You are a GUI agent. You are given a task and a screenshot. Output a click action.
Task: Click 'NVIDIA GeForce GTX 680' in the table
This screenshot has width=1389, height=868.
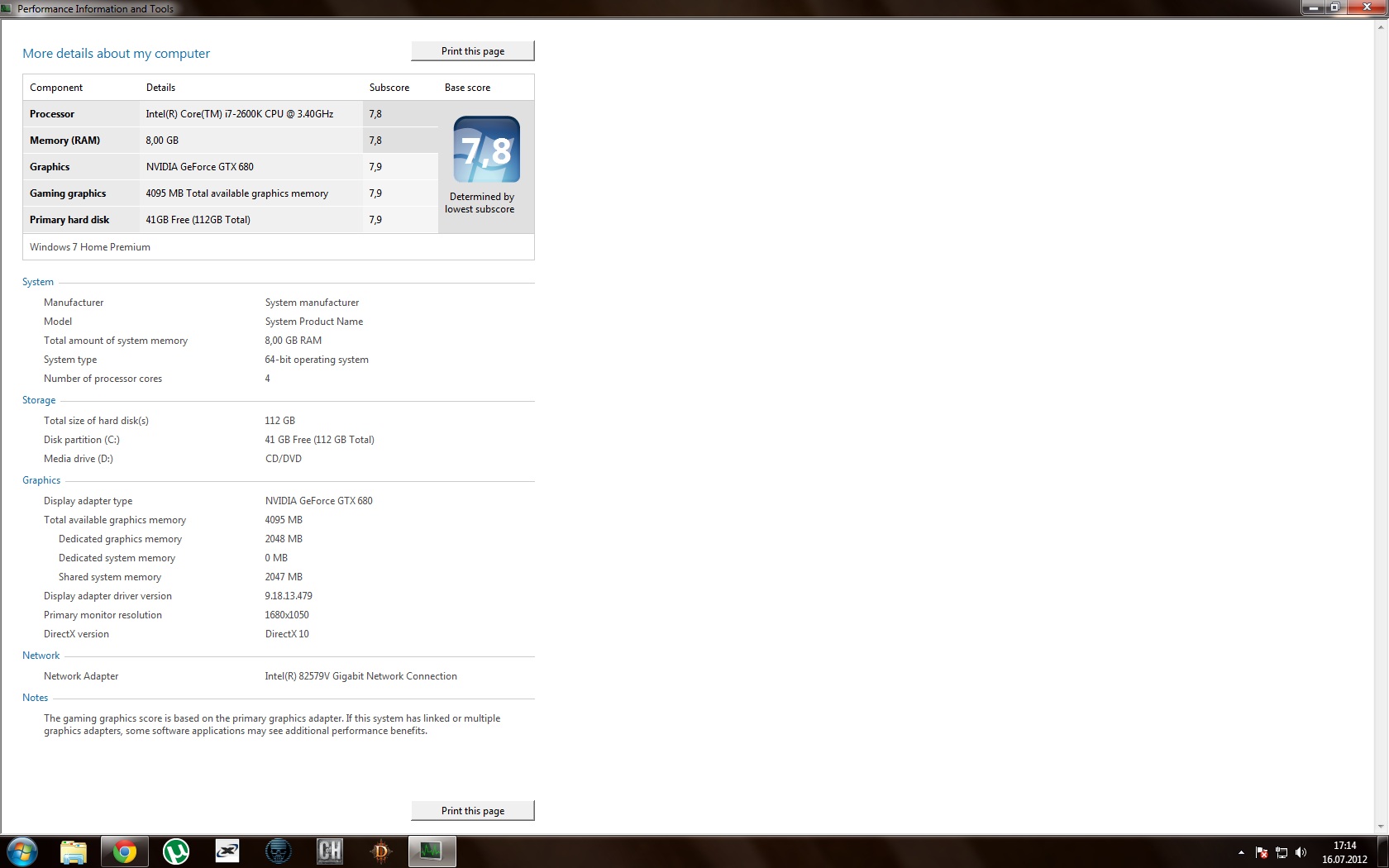(200, 167)
